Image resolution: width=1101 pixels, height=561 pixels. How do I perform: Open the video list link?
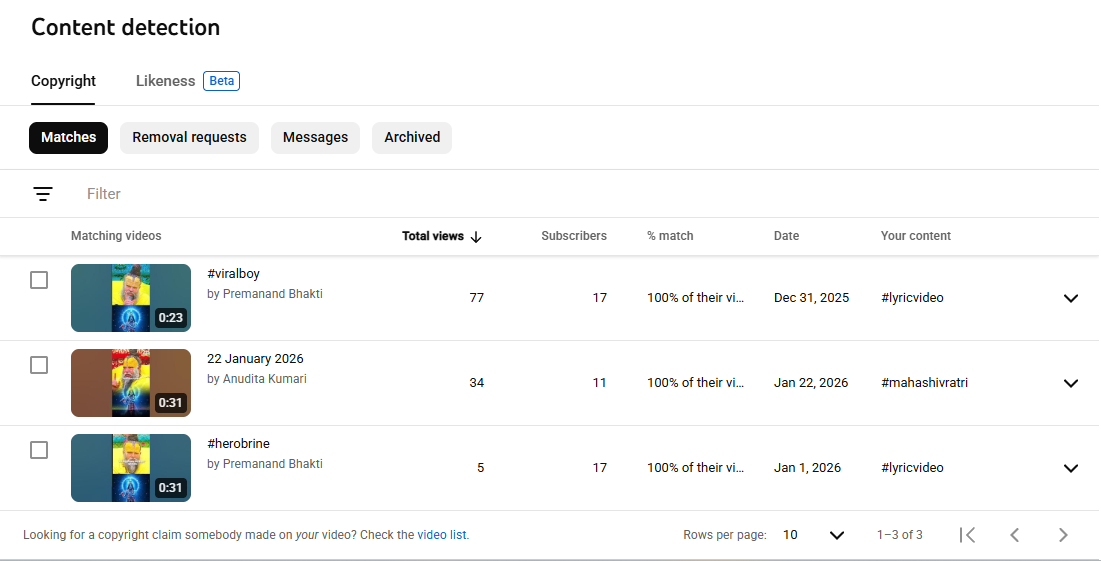click(x=442, y=535)
